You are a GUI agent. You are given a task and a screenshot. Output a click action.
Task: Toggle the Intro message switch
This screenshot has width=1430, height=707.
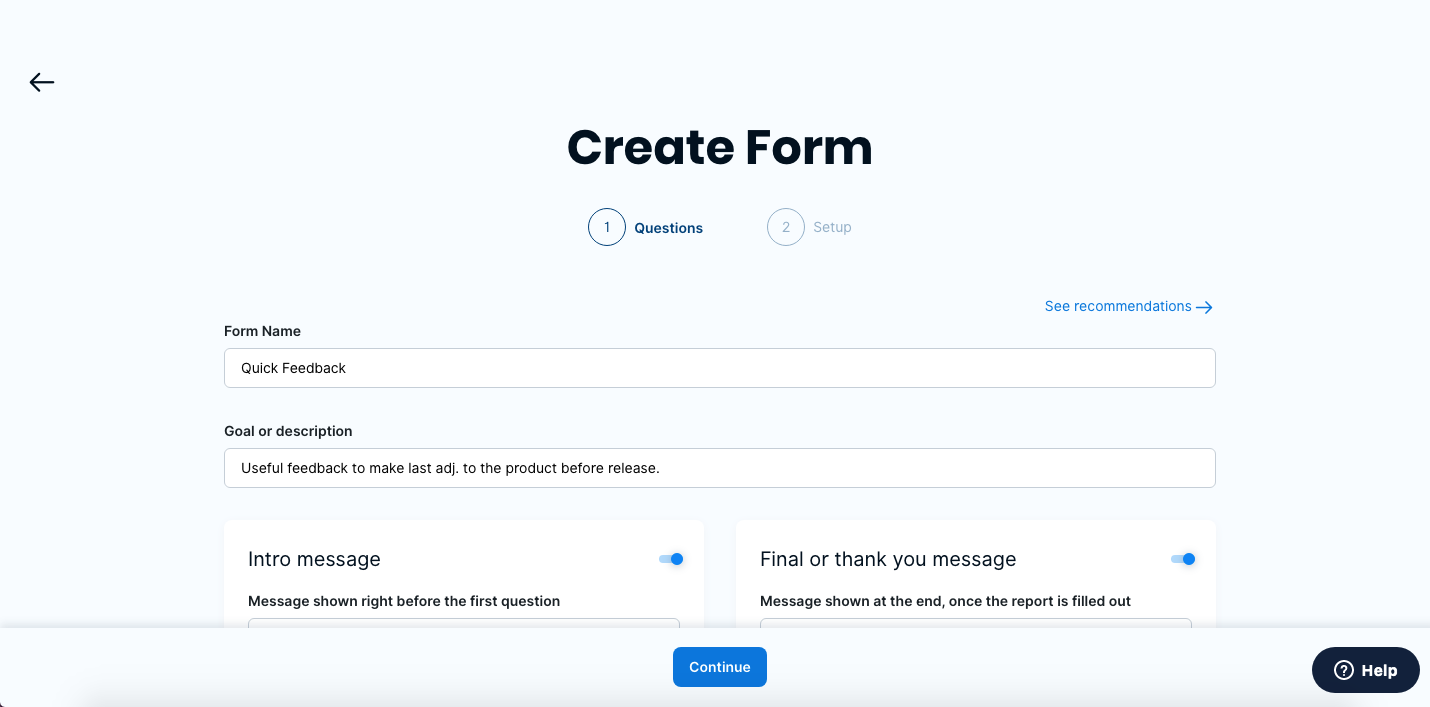(x=672, y=559)
